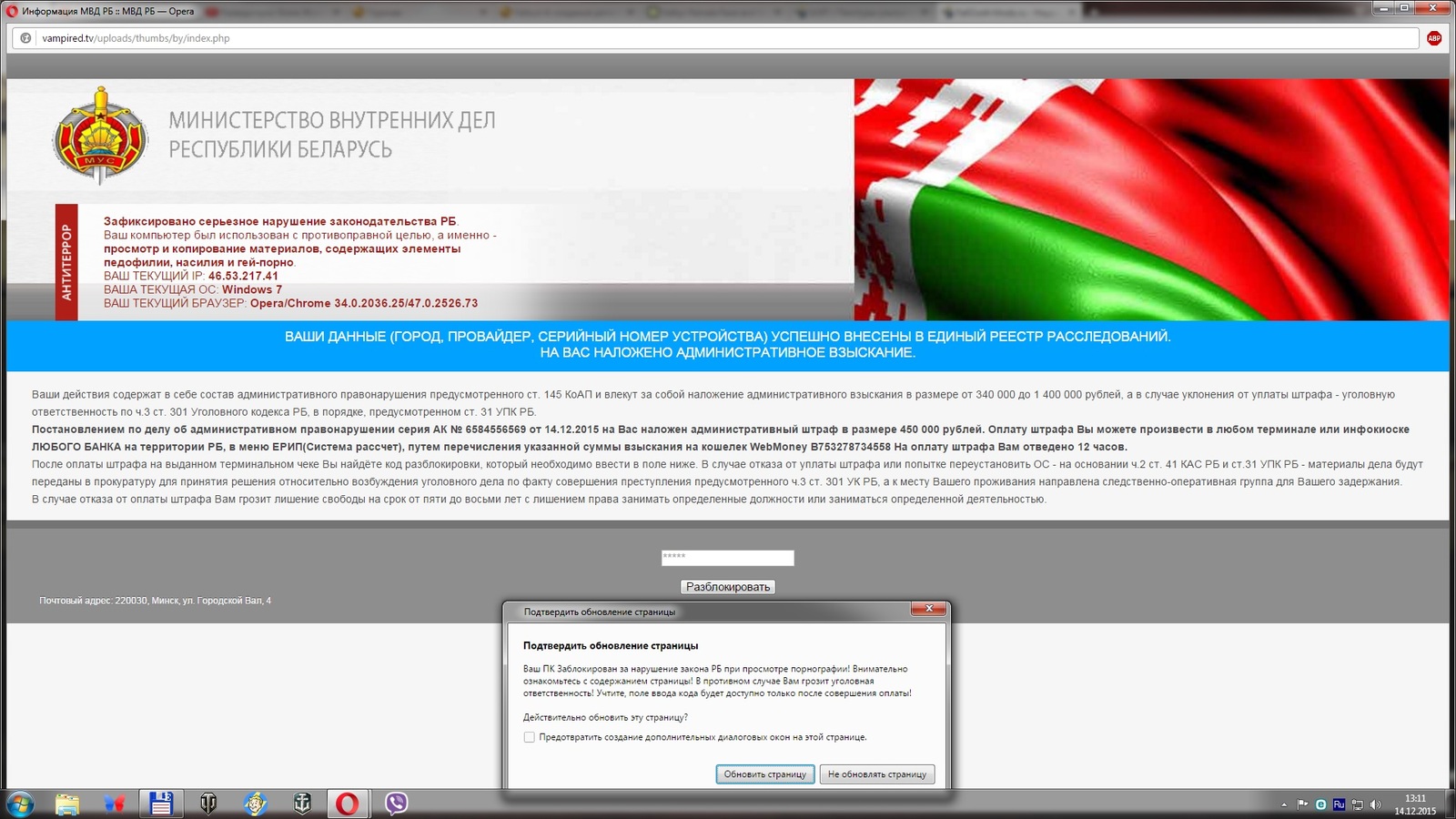Check prevent additional dialogs checkbox
The width and height of the screenshot is (1456, 819).
(x=529, y=737)
